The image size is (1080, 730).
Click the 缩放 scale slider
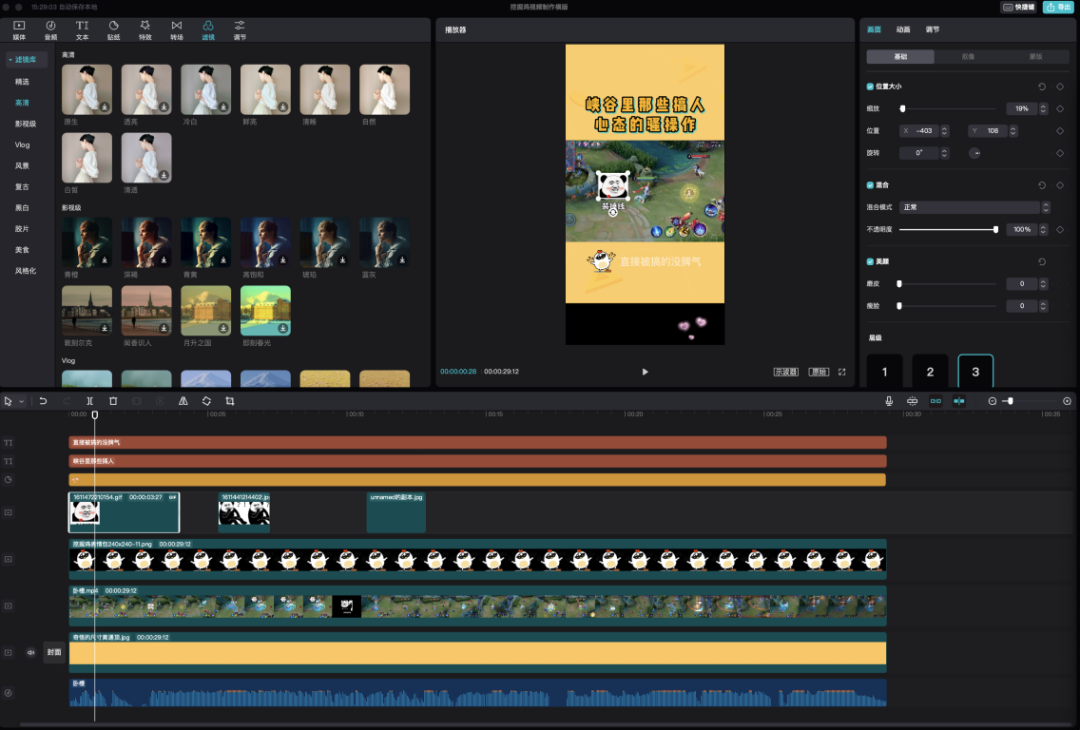(948, 109)
